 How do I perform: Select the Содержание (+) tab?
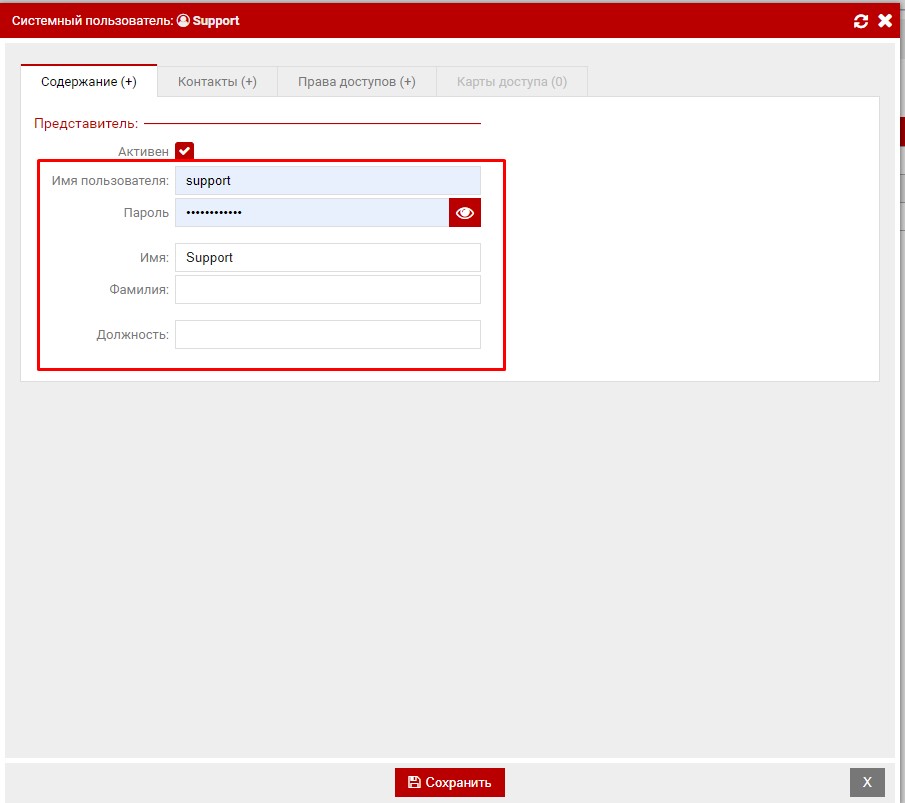89,82
